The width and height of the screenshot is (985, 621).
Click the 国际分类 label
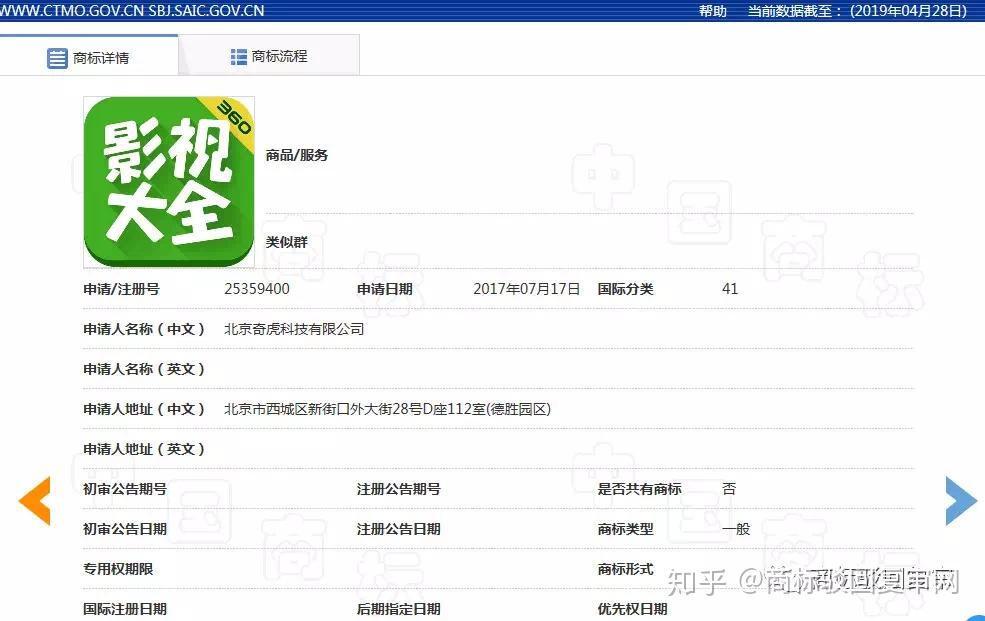coord(626,289)
